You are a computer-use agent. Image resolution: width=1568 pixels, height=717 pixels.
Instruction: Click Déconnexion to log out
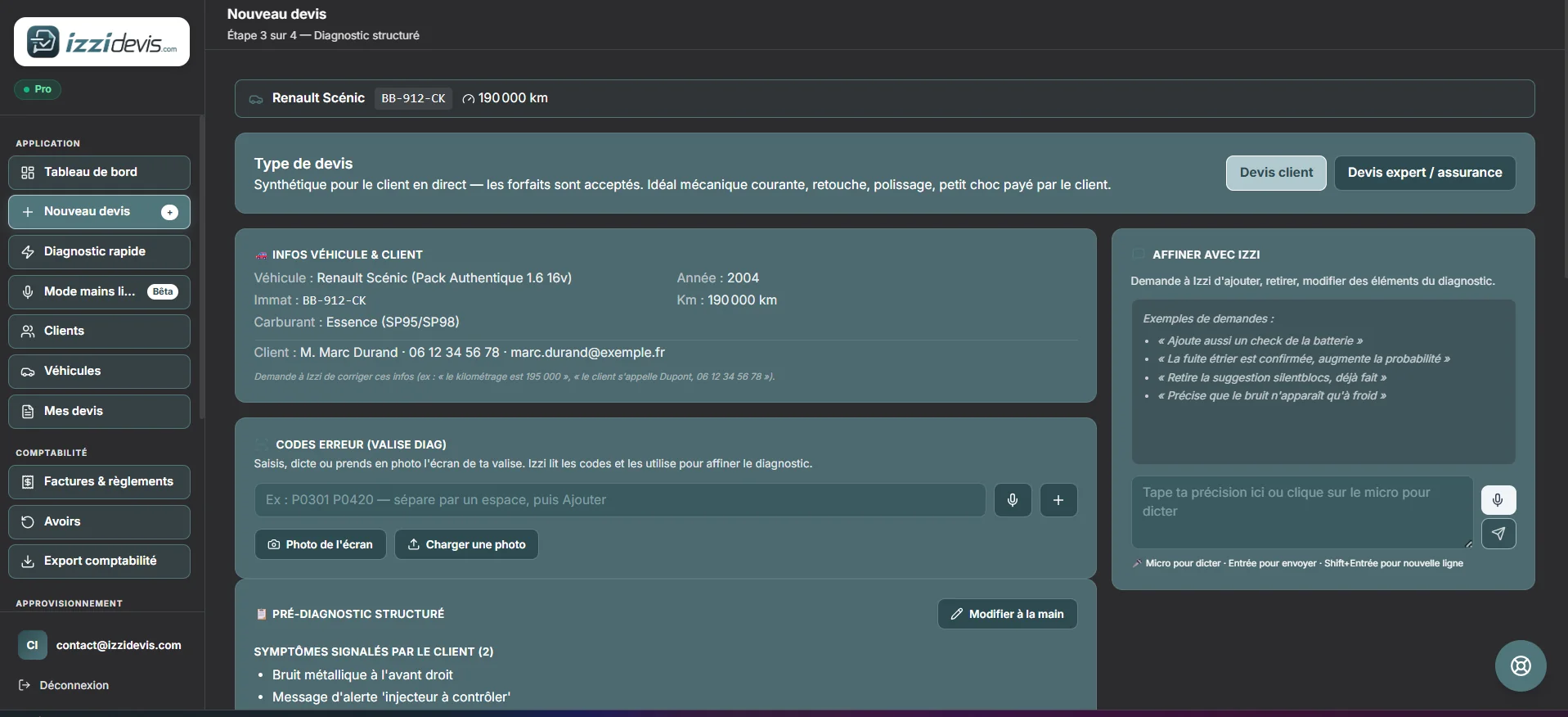(x=64, y=685)
